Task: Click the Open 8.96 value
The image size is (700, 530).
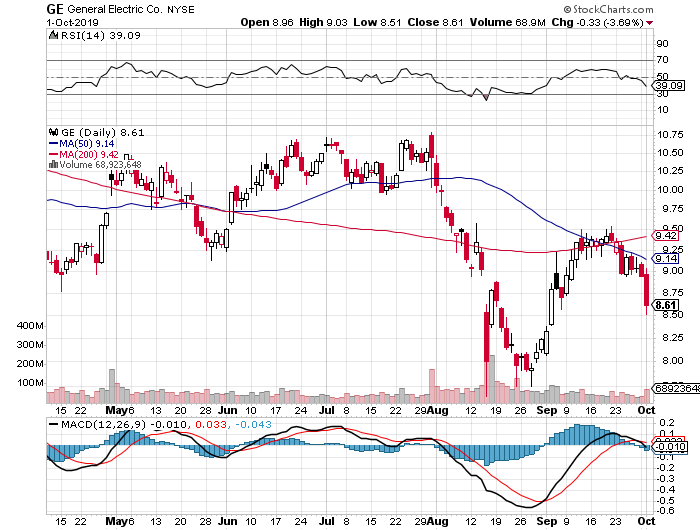Action: pos(267,22)
